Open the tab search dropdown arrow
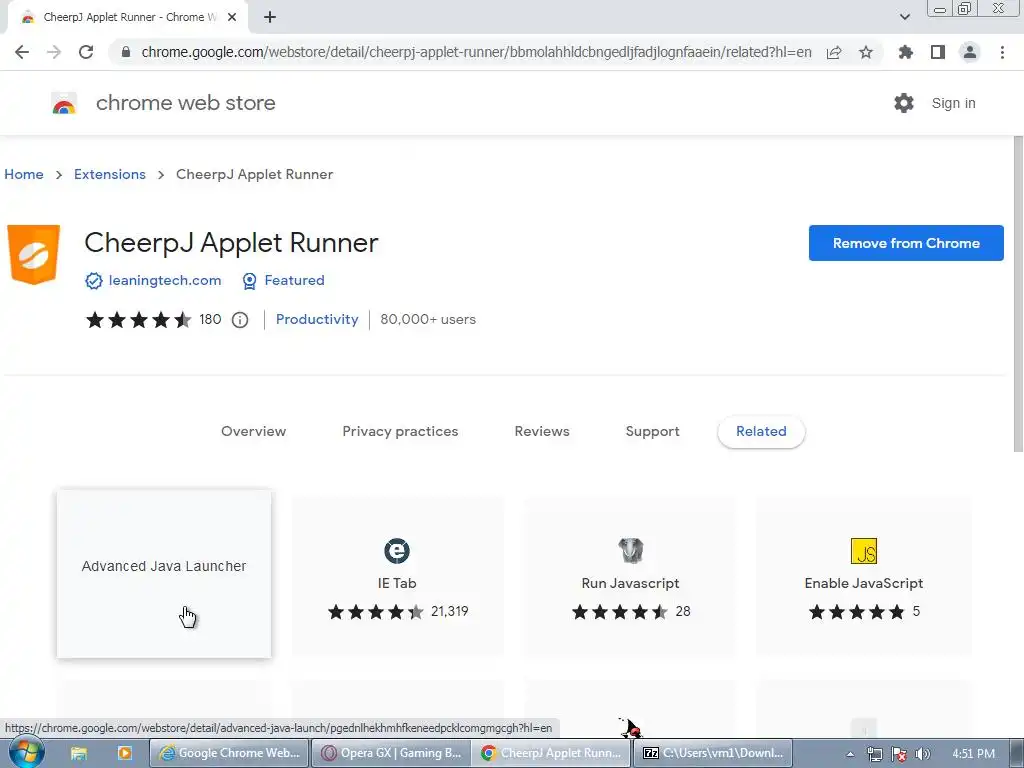 coord(904,17)
